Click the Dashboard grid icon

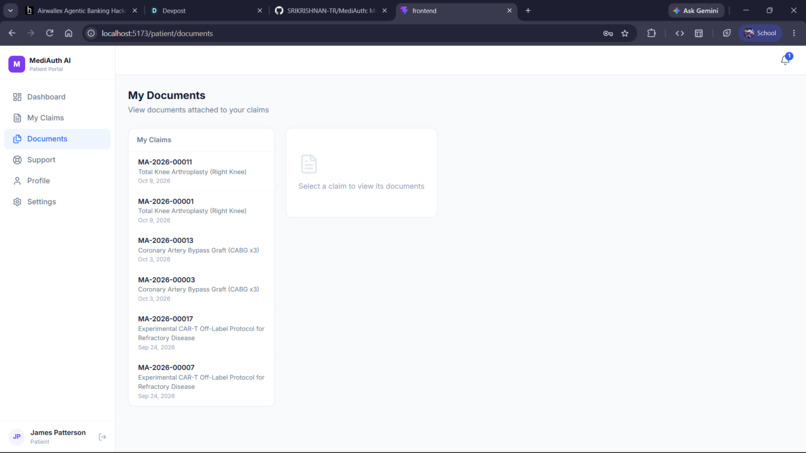tap(17, 97)
